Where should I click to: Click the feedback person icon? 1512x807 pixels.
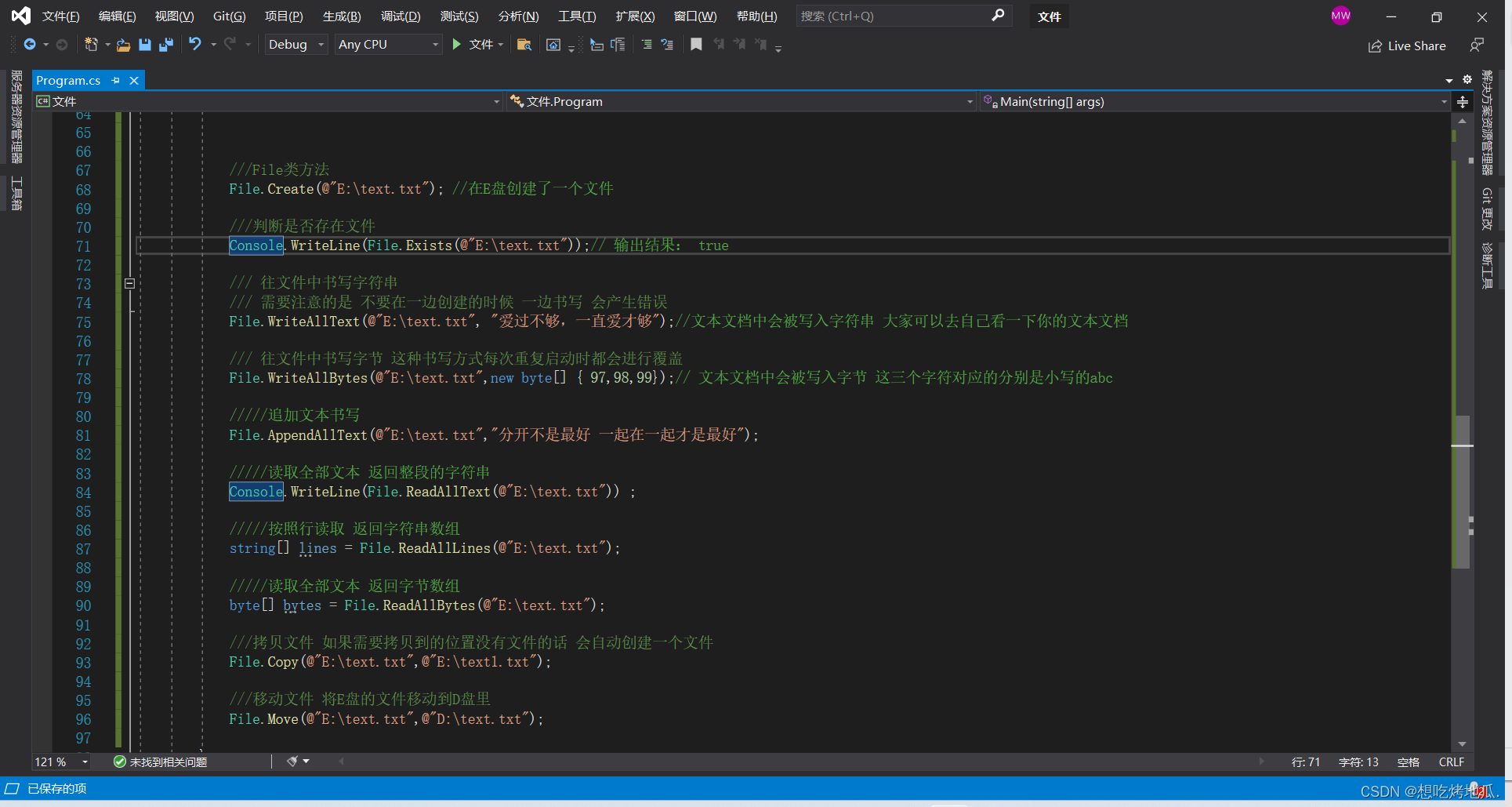[x=1477, y=45]
